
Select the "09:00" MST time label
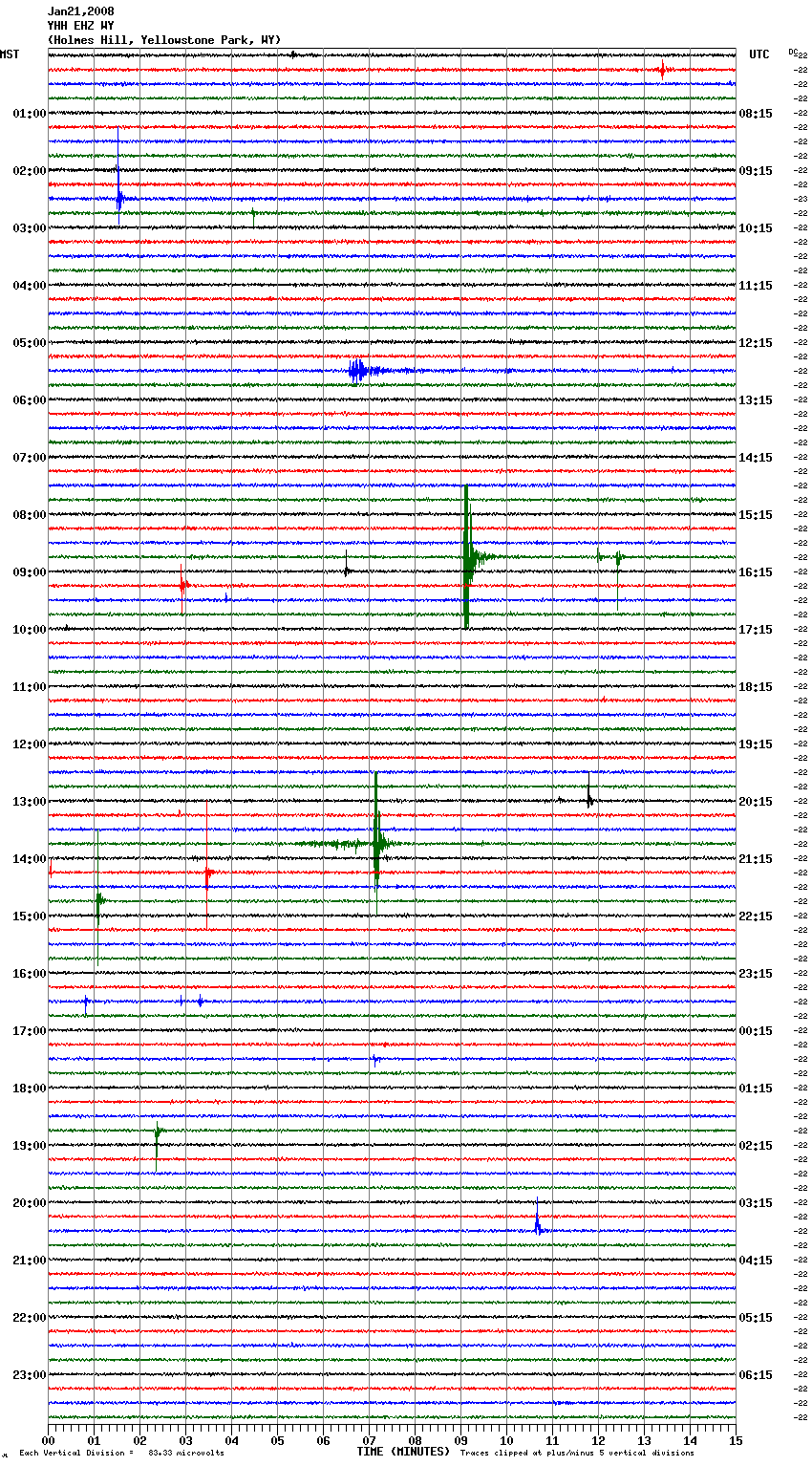(x=30, y=572)
